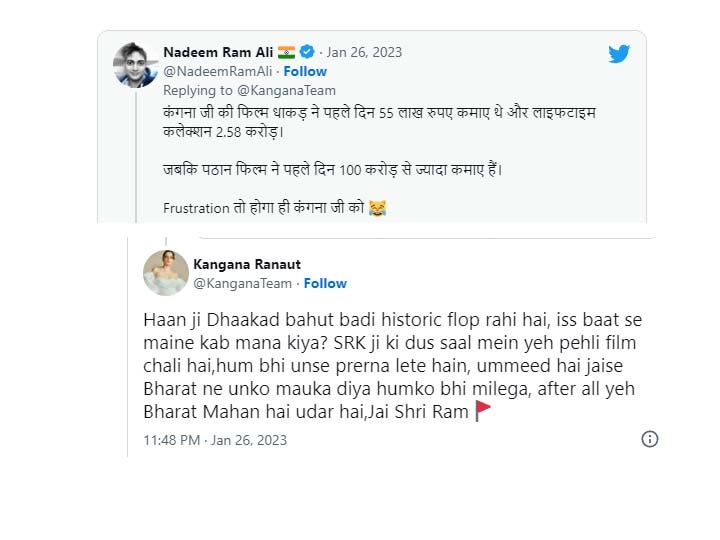Click the Twitter bird logo

pyautogui.click(x=619, y=54)
